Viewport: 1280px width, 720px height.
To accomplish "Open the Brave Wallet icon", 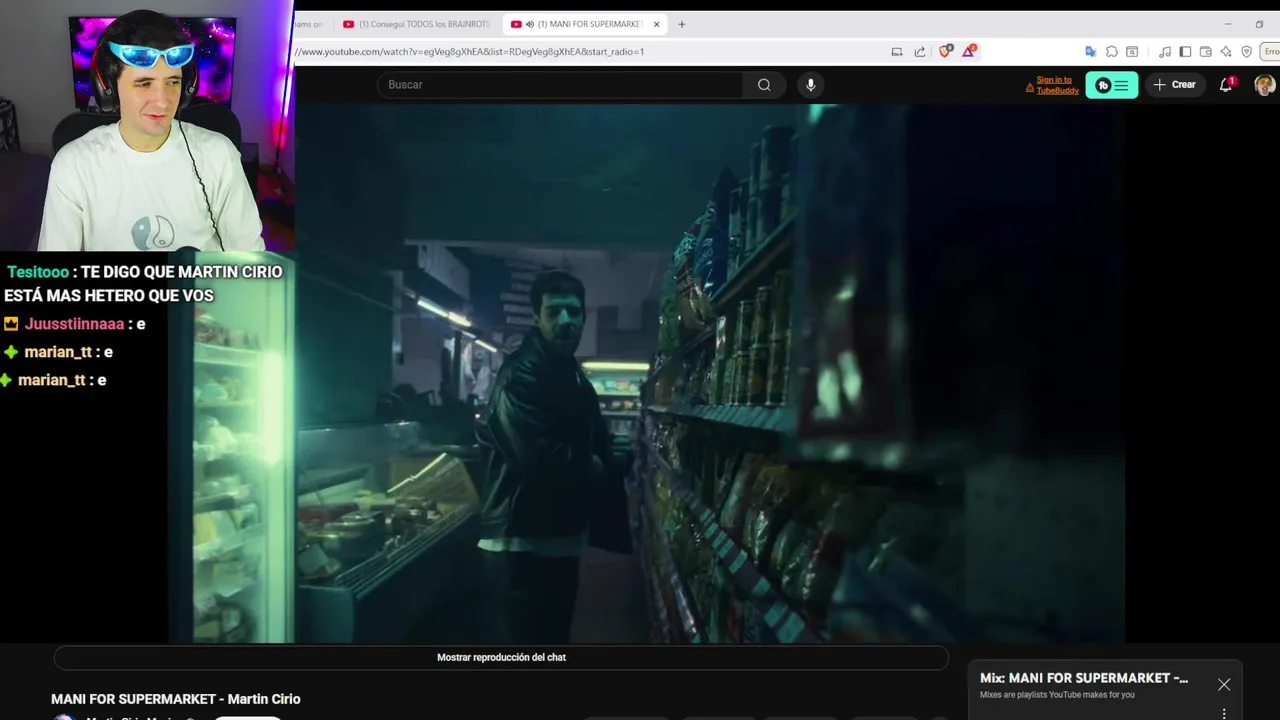I will 1206,52.
